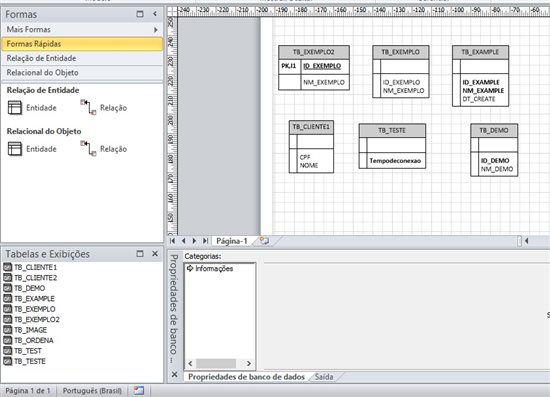This screenshot has width=550, height=397.
Task: Switch to the Propriedades de banco de dados tab
Action: (246, 377)
